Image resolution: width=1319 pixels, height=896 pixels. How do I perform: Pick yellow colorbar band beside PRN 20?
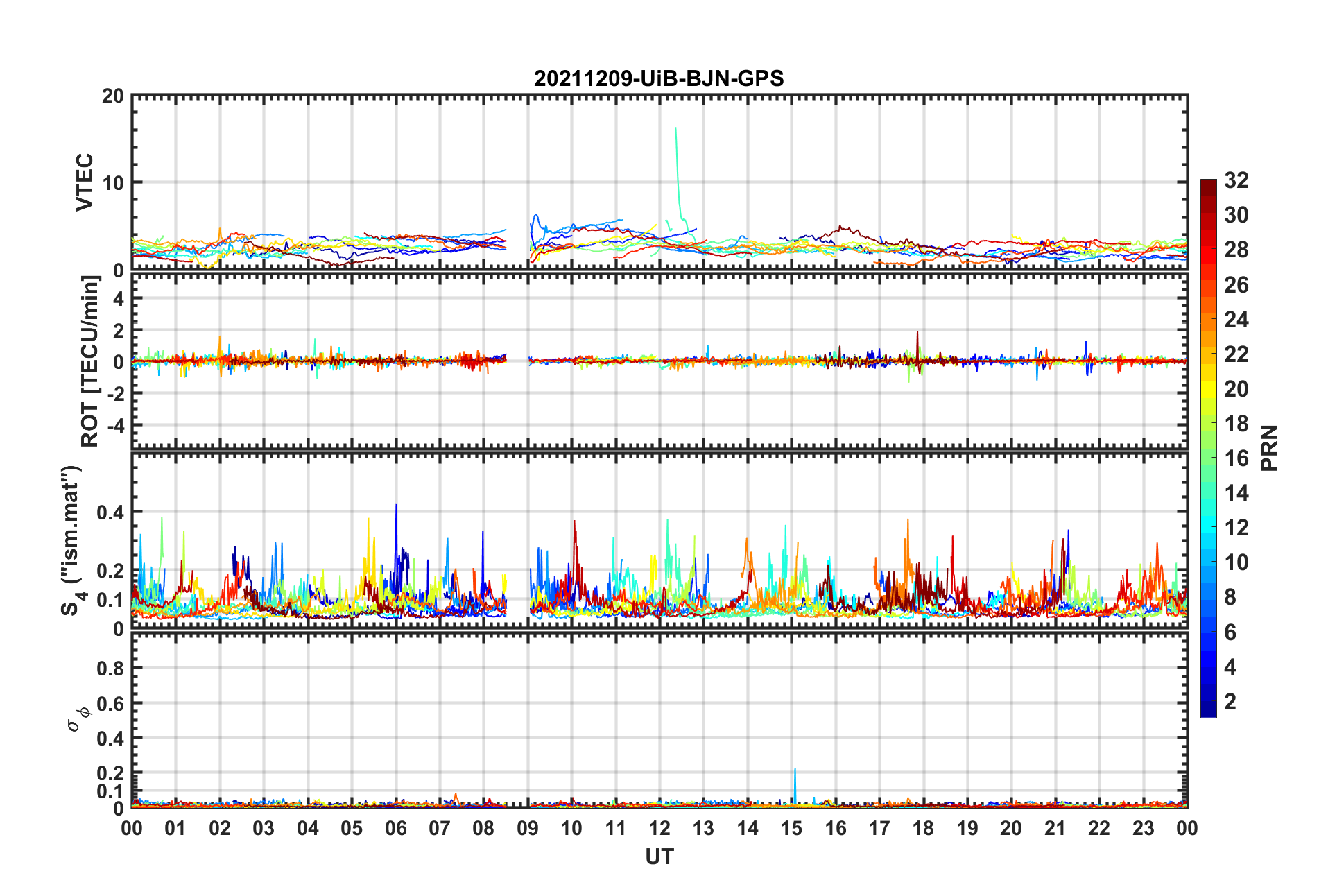1209,389
